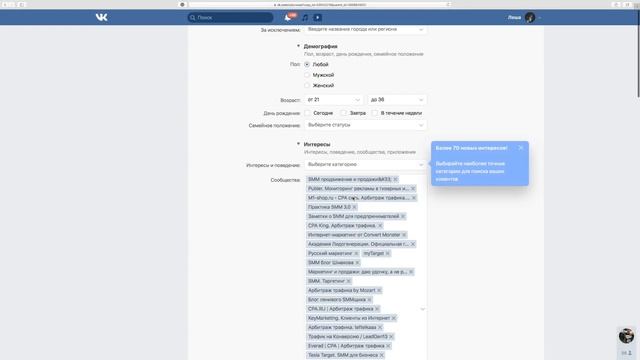This screenshot has height=360, width=640.
Task: Remove the Convert Monster community tag
Action: coord(404,235)
